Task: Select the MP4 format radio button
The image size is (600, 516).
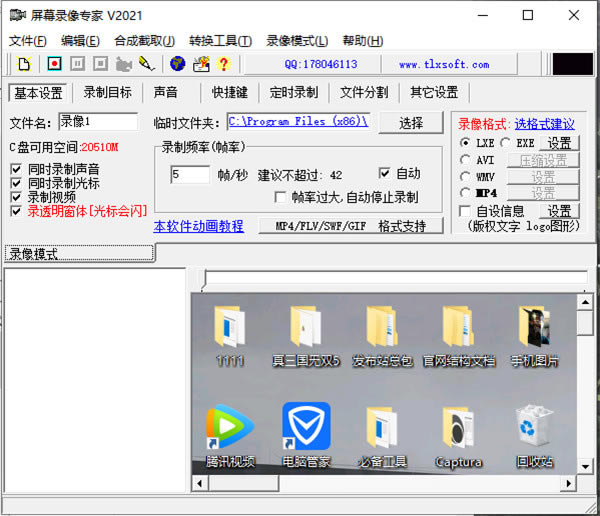Action: pos(465,193)
